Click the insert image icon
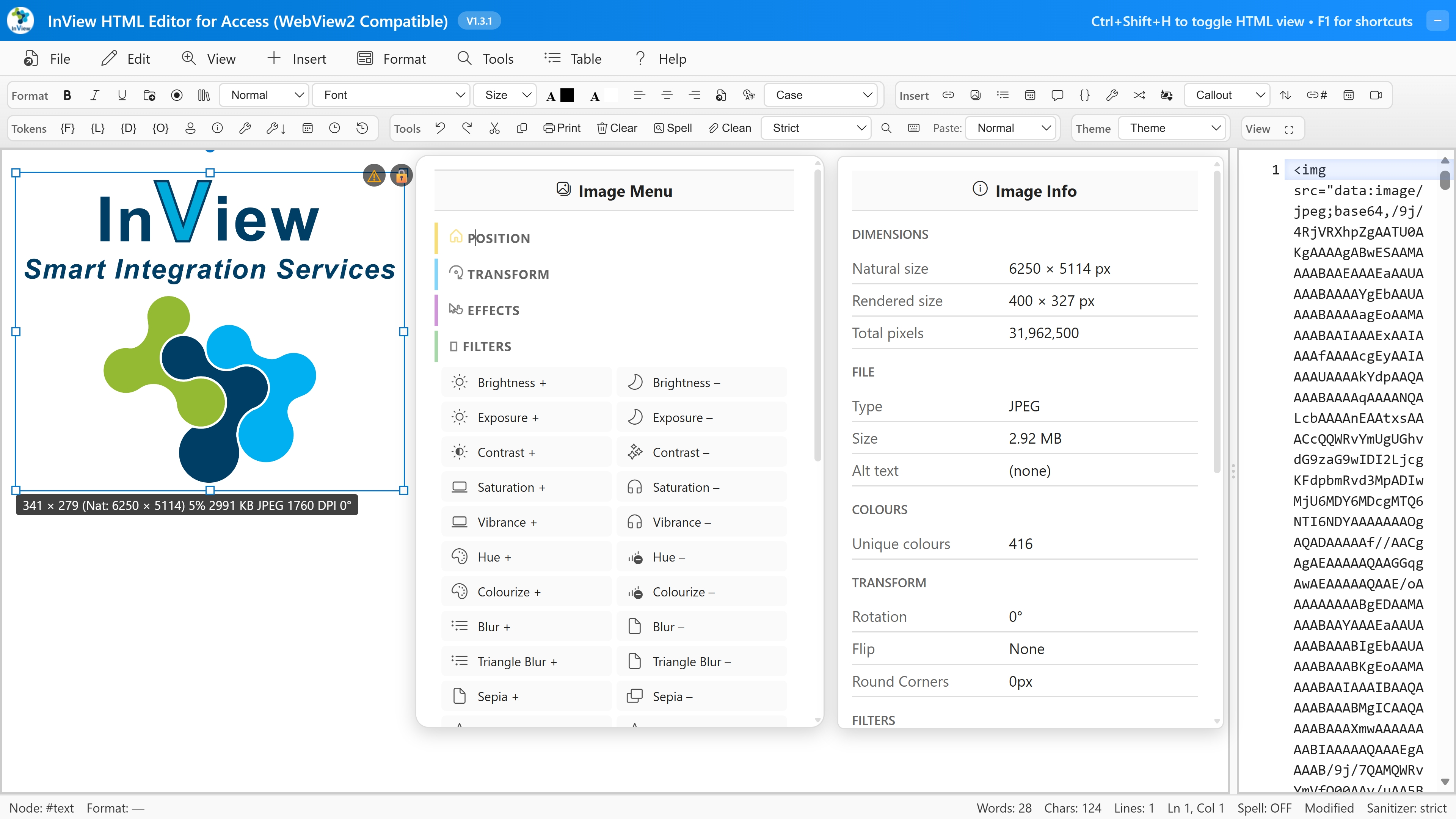The image size is (1456, 819). 975,95
